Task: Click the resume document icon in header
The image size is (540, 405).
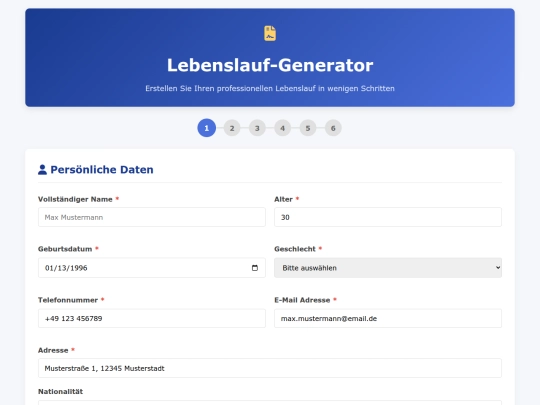Action: [270, 33]
